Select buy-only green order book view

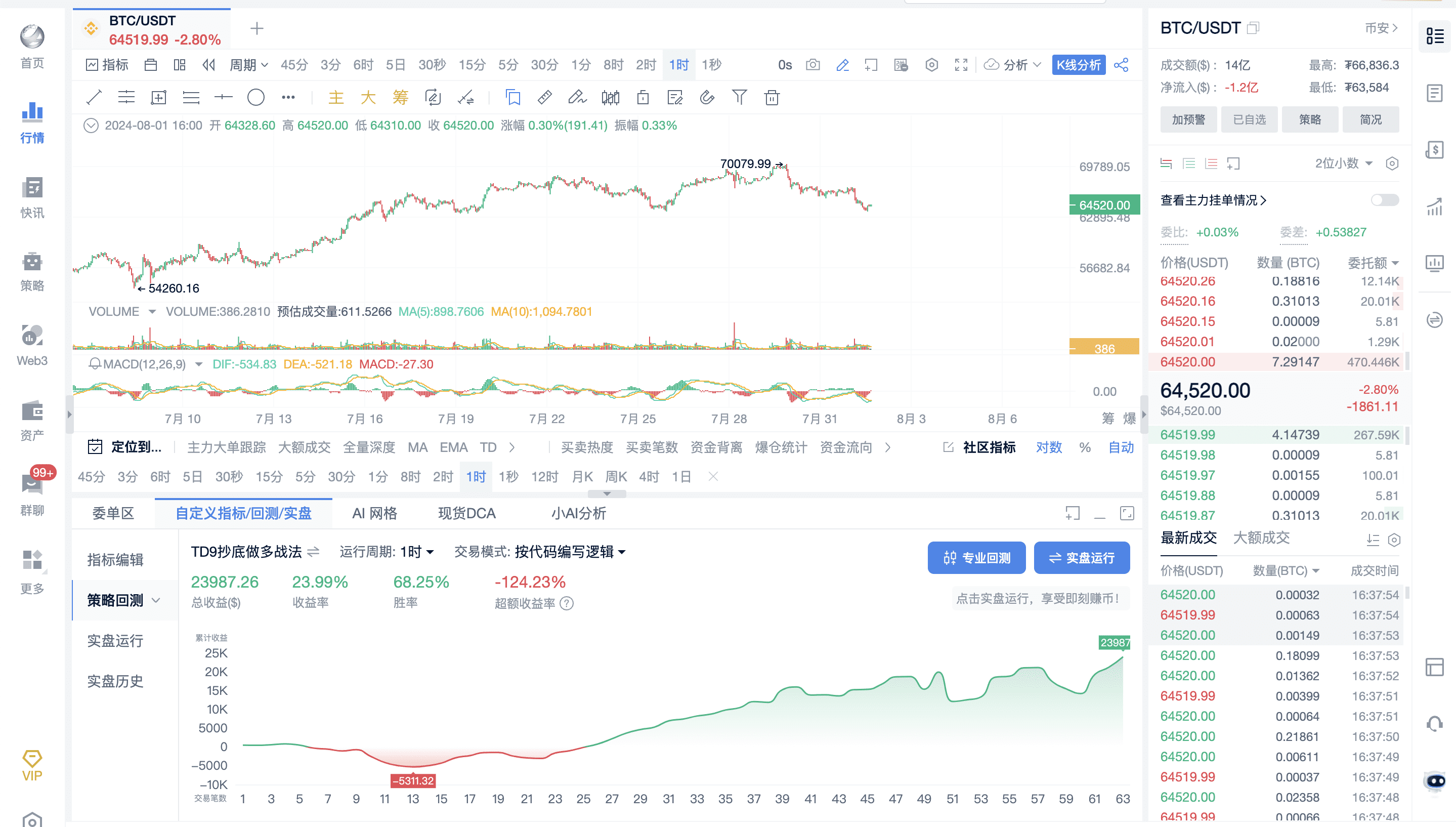click(1189, 163)
